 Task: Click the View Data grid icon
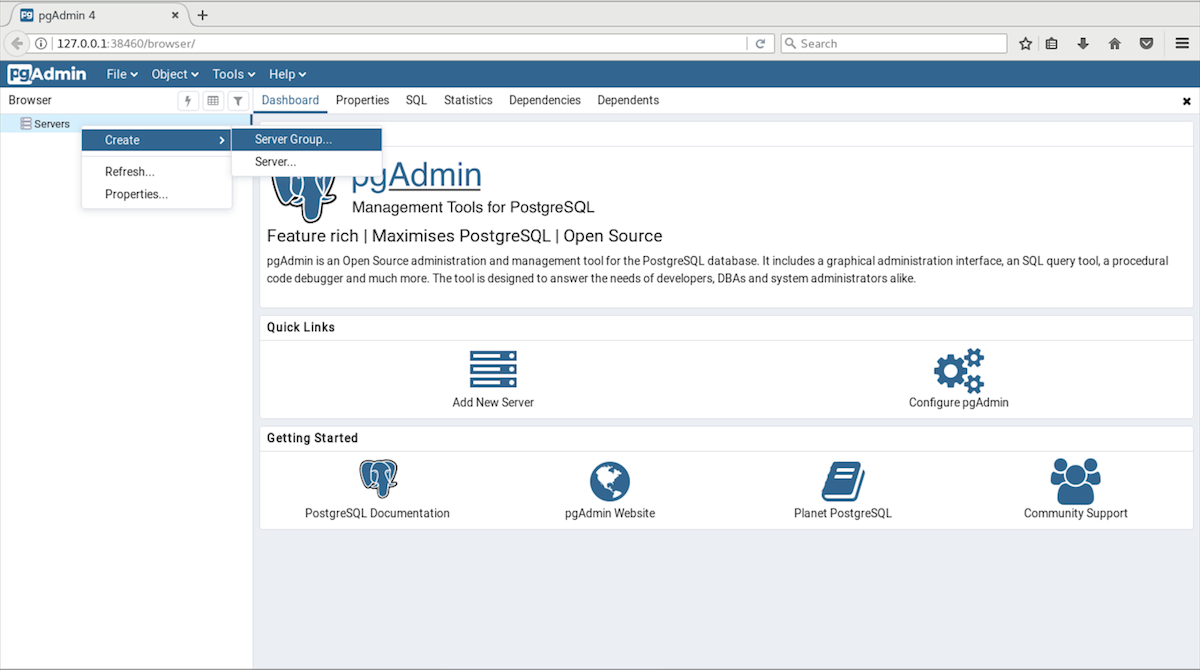point(213,101)
